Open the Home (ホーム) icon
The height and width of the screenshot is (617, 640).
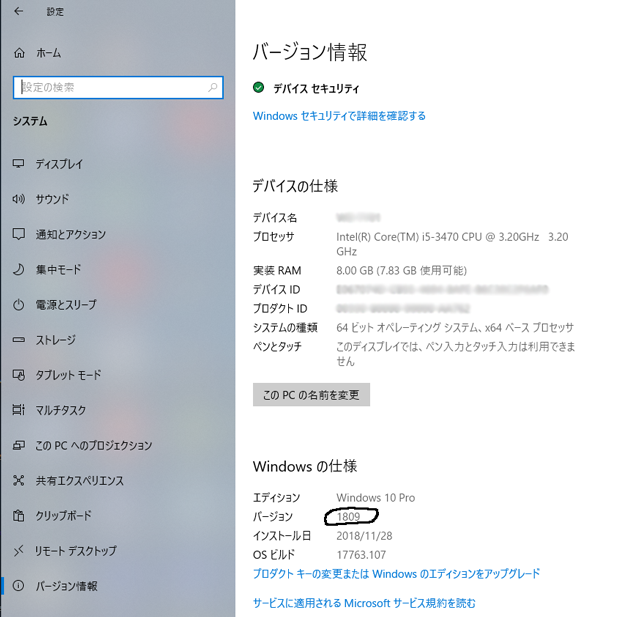coord(19,53)
